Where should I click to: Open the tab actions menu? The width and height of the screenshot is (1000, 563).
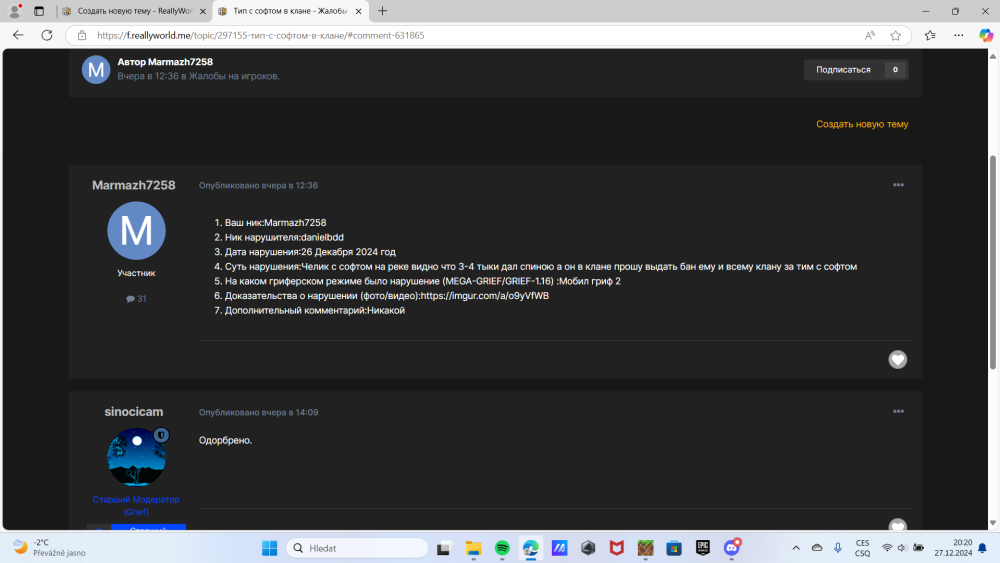click(x=39, y=11)
